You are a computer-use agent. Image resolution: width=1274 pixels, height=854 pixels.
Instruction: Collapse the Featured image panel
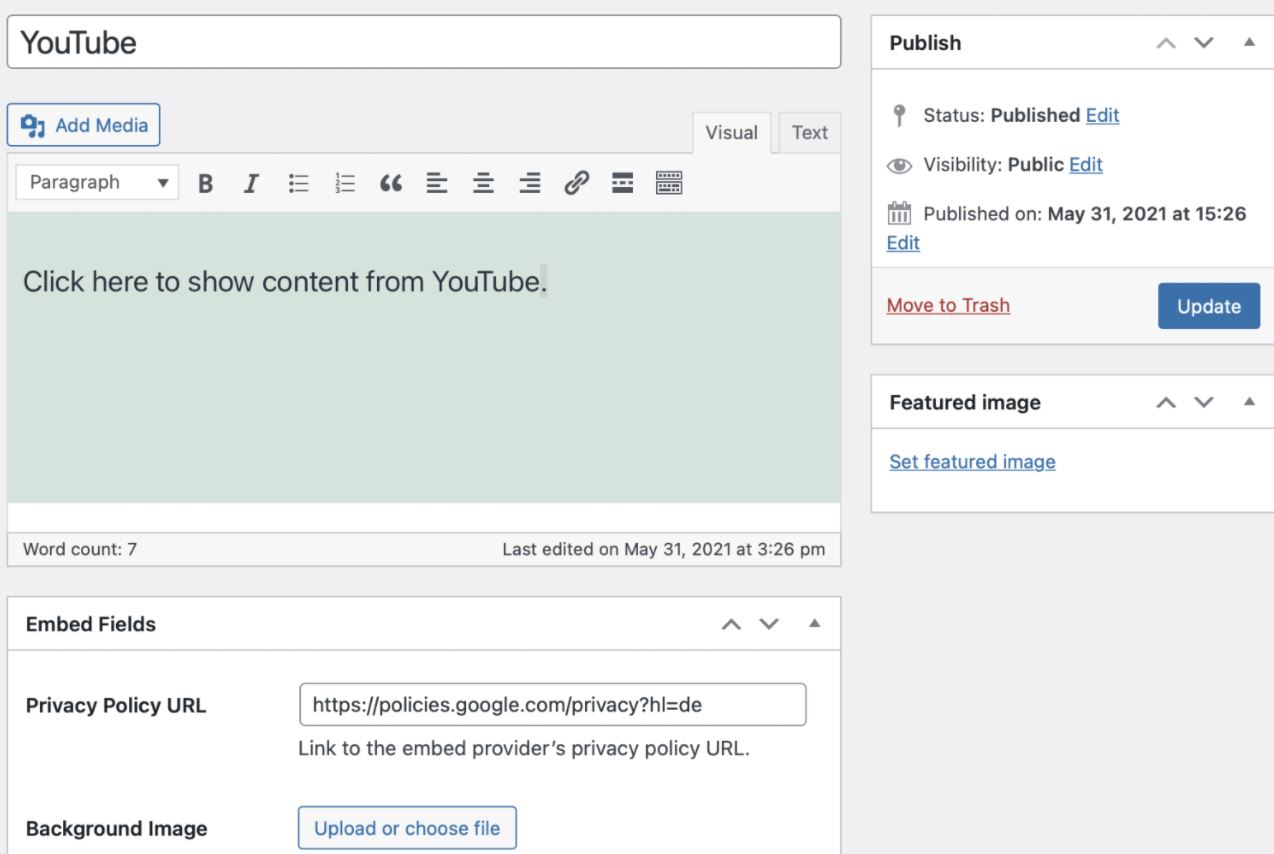click(x=1249, y=402)
